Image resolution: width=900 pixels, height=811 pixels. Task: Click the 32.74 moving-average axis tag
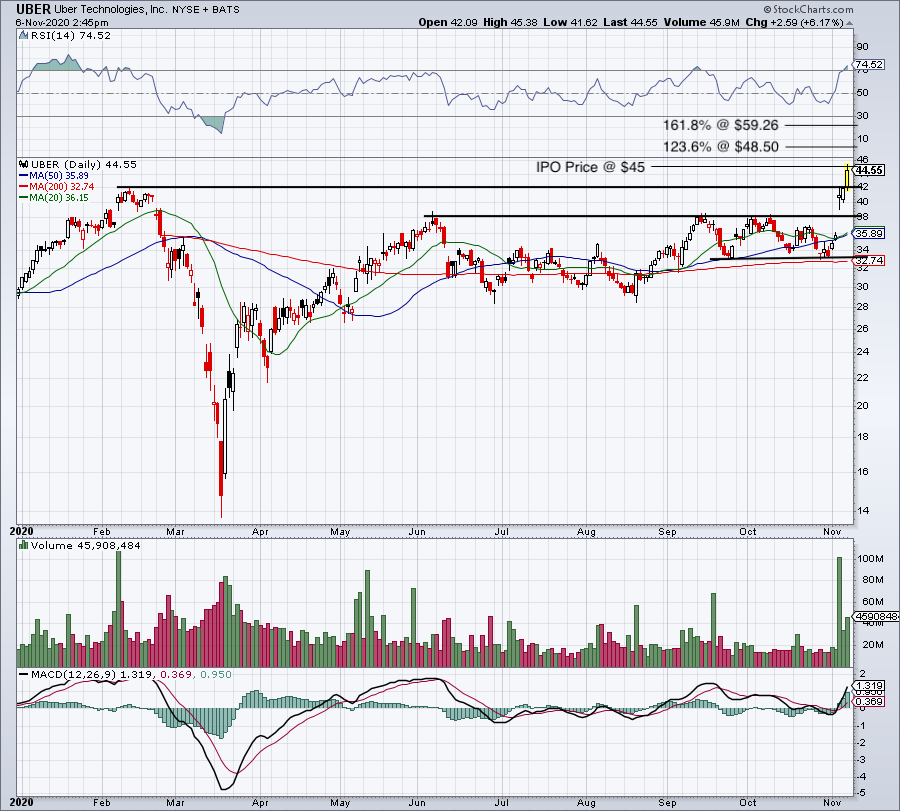click(x=869, y=261)
